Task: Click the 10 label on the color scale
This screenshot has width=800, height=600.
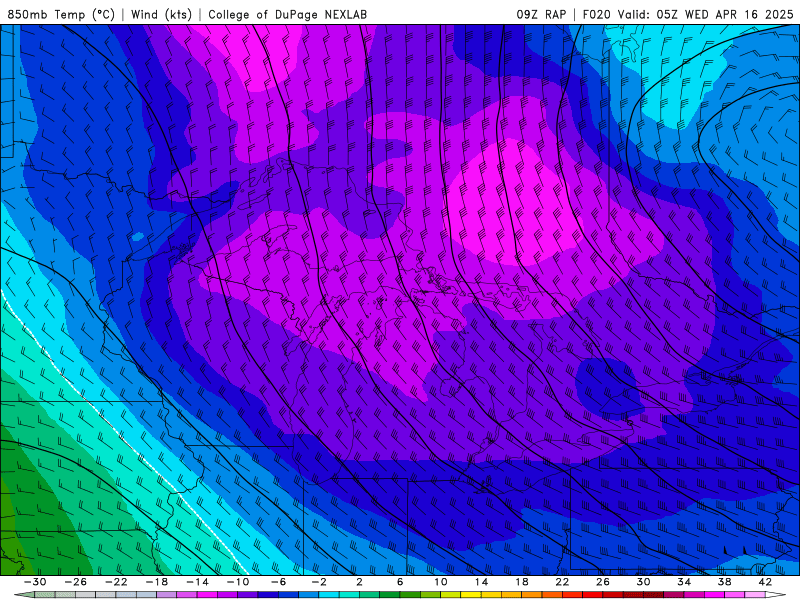Action: pos(440,582)
